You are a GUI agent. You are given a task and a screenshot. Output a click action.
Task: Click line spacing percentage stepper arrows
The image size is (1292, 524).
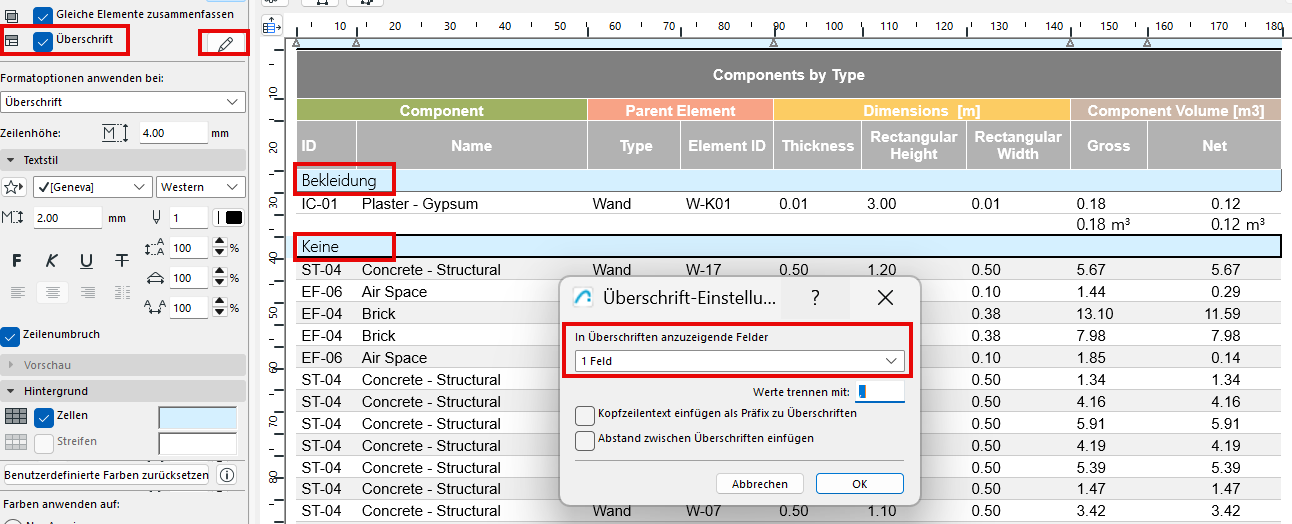tap(218, 247)
